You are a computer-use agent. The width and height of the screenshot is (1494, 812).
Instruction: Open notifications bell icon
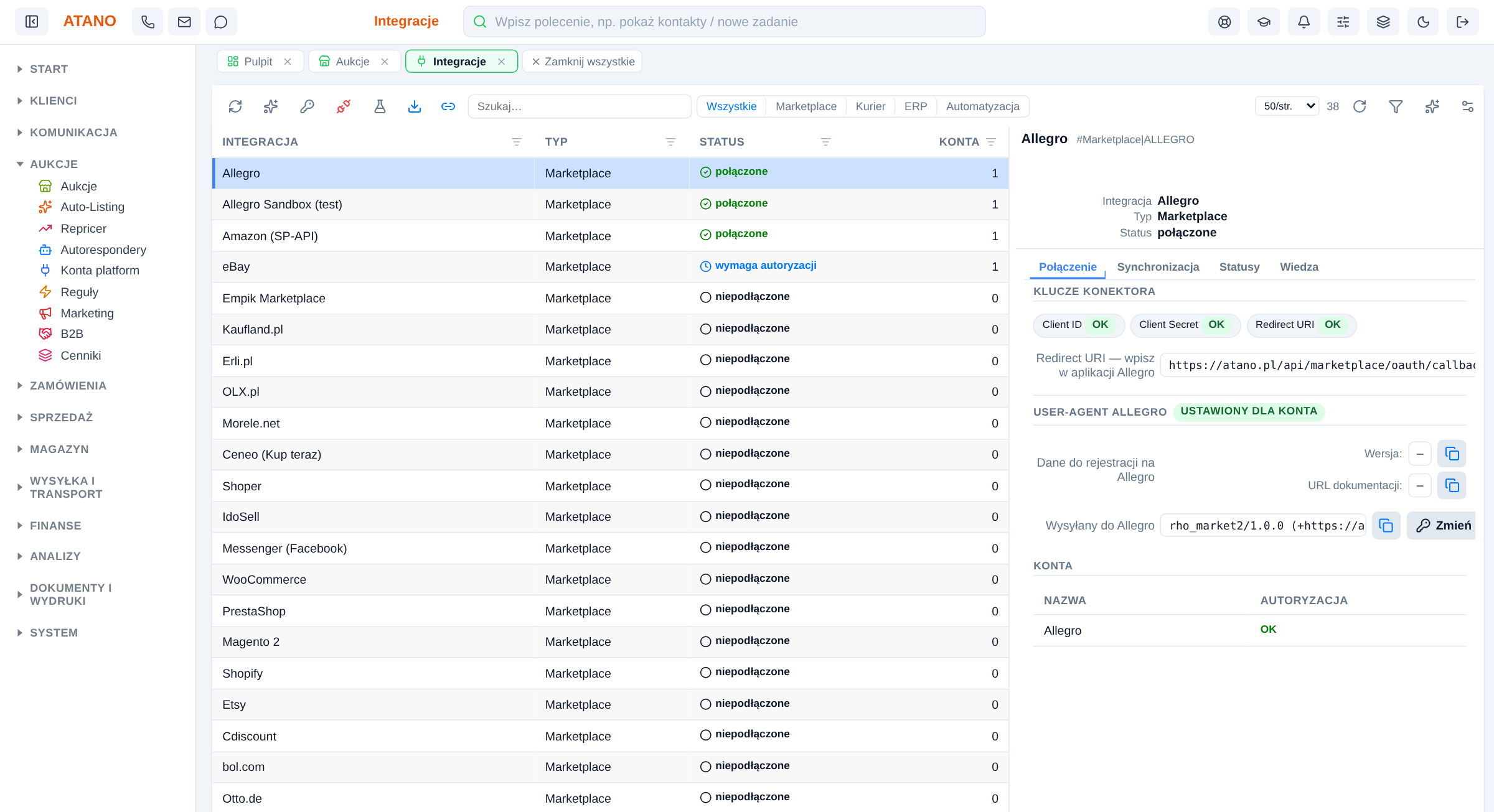point(1304,22)
